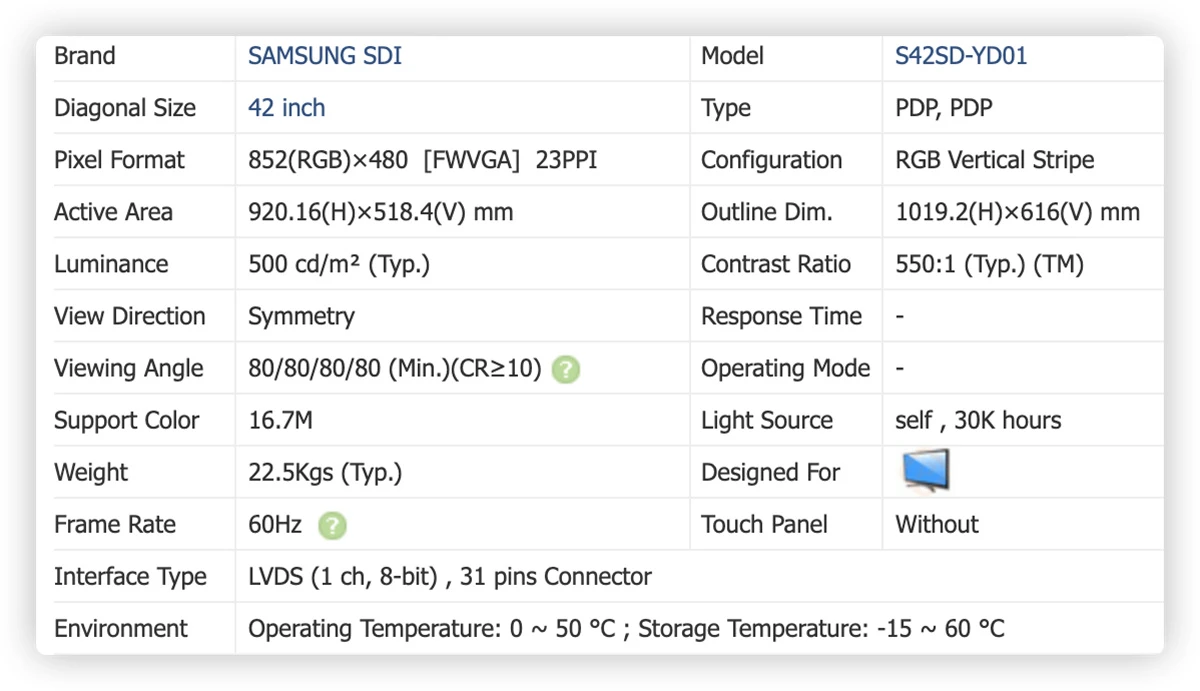The height and width of the screenshot is (691, 1200).
Task: Open the SAMSUNG SDI brand link
Action: (325, 56)
